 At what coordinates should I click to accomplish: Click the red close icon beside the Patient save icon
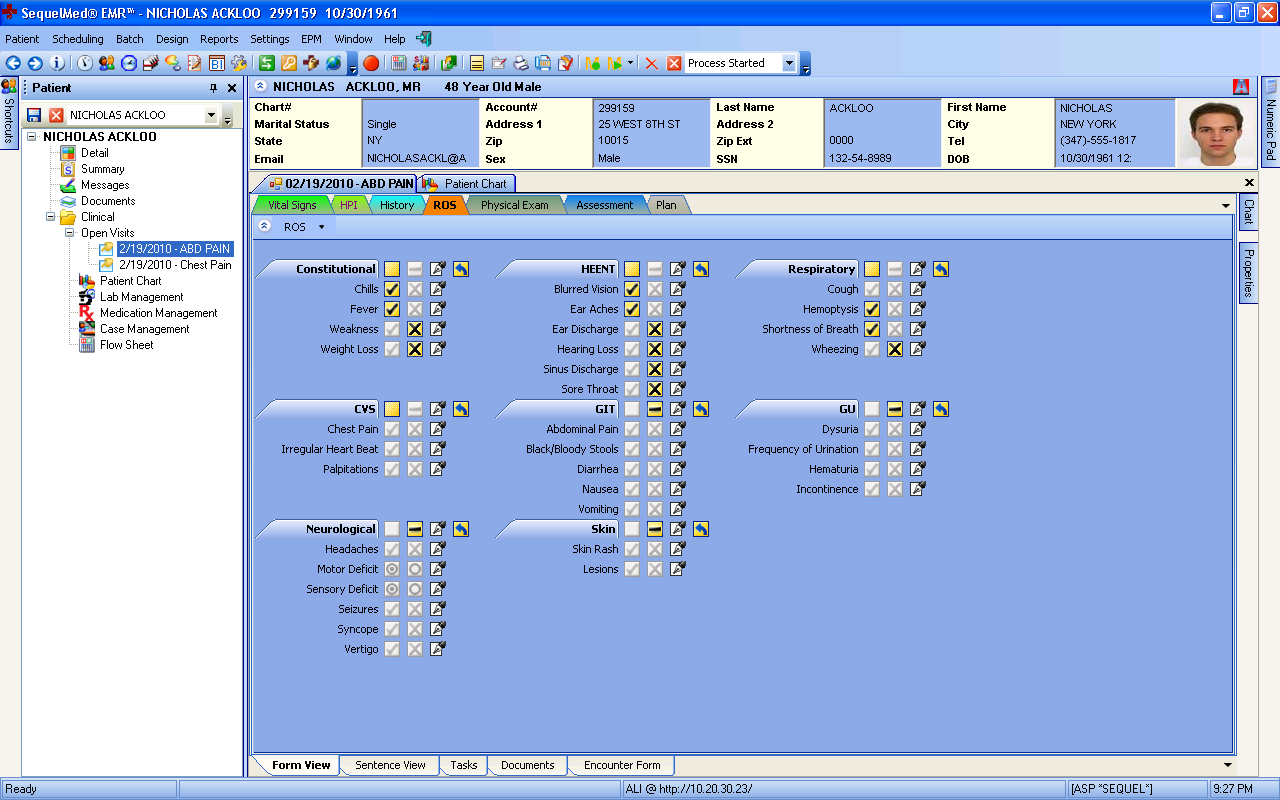(x=56, y=115)
